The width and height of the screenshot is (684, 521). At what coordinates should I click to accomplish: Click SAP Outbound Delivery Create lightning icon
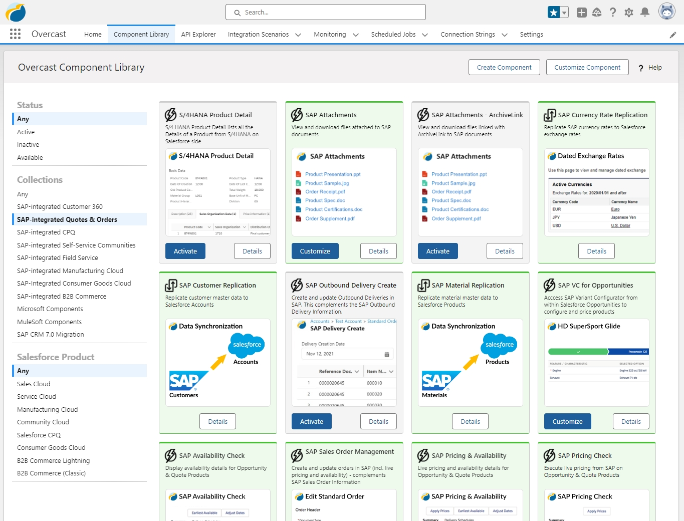click(x=297, y=285)
